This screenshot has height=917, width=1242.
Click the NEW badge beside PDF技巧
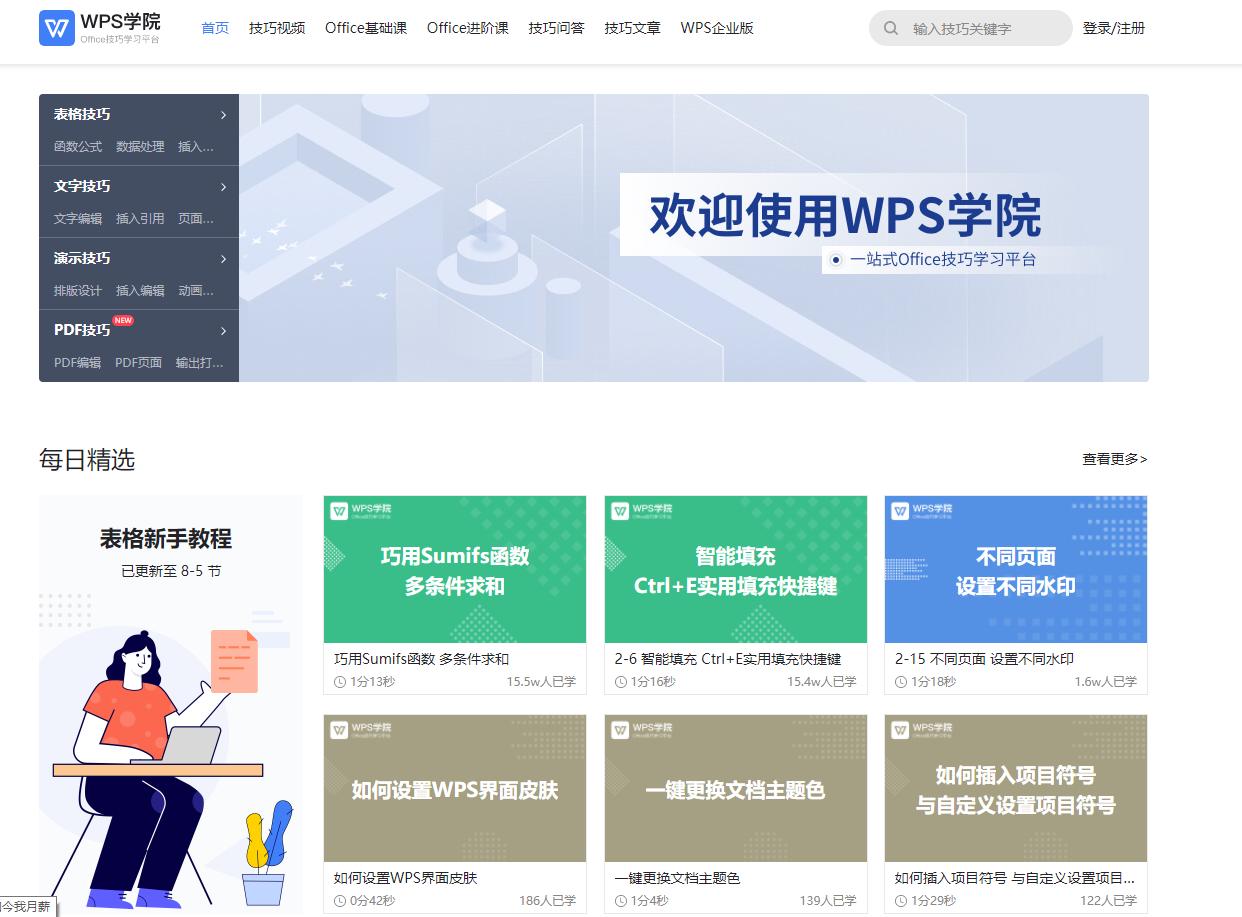point(124,318)
